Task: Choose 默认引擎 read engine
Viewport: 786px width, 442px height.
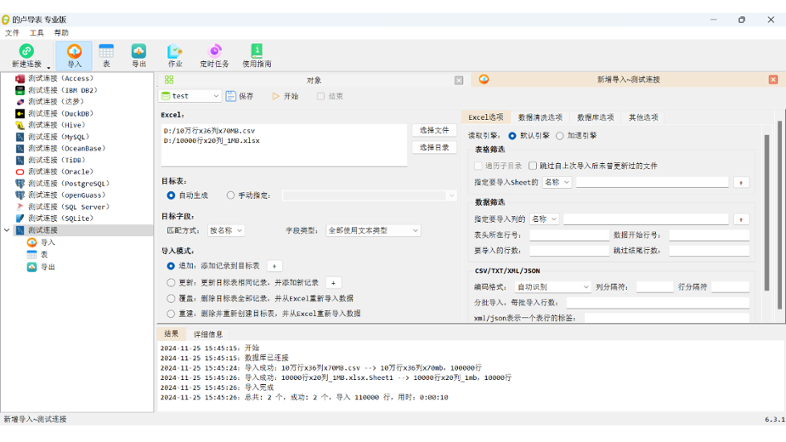Action: pos(512,136)
